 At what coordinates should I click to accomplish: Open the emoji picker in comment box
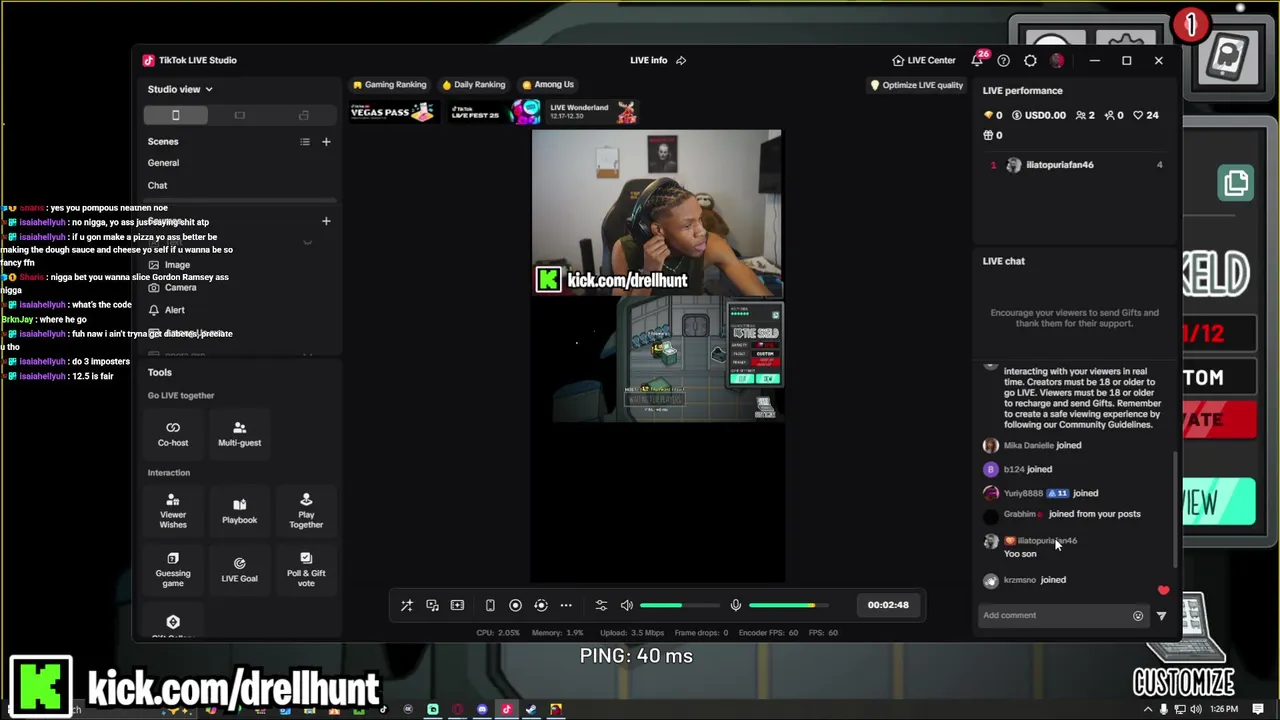1138,616
